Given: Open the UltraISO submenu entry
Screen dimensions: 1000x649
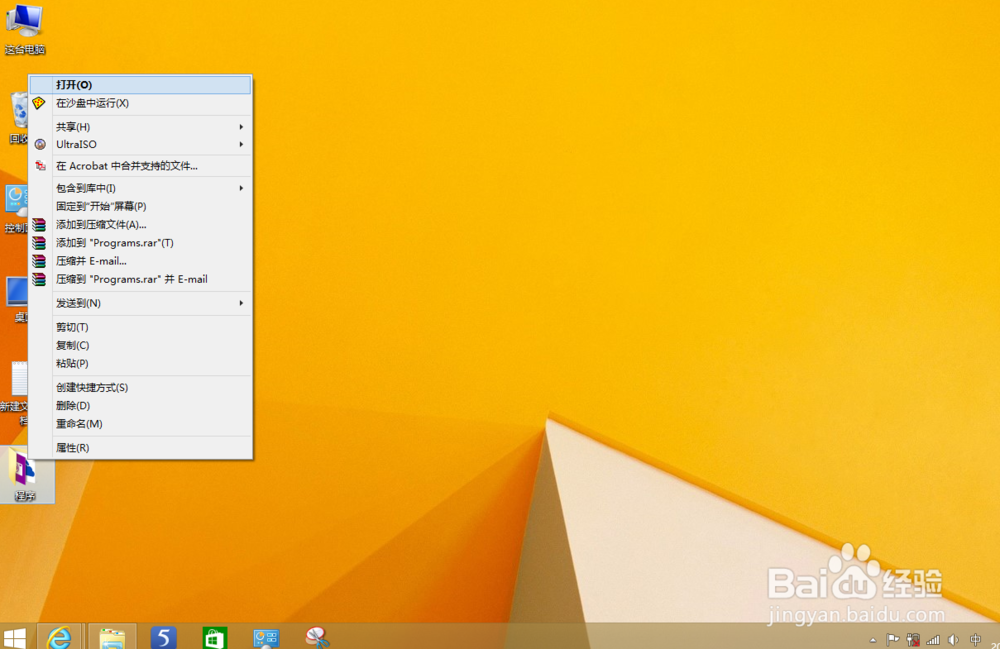Looking at the screenshot, I should (140, 145).
